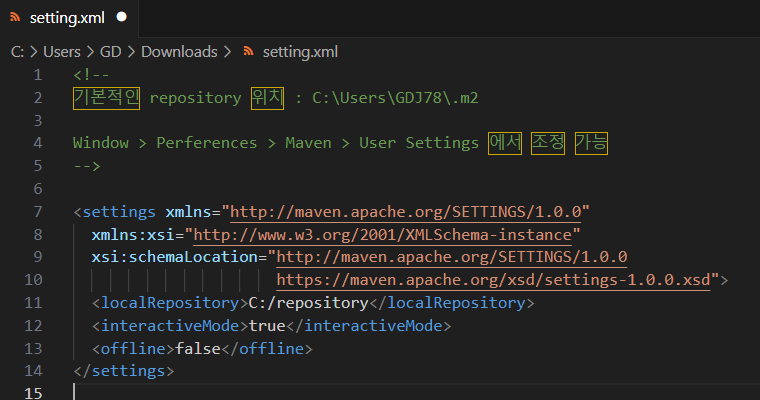The width and height of the screenshot is (760, 400).
Task: Click the highlighted Korean word 기본적인
Action: point(107,98)
